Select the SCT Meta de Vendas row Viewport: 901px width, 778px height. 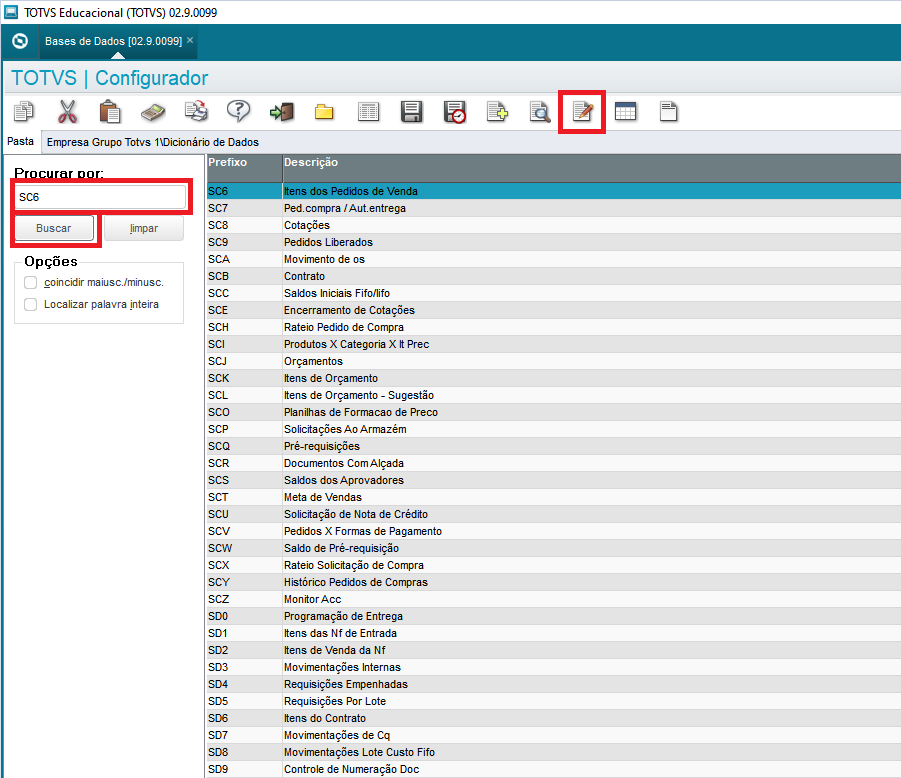(554, 497)
